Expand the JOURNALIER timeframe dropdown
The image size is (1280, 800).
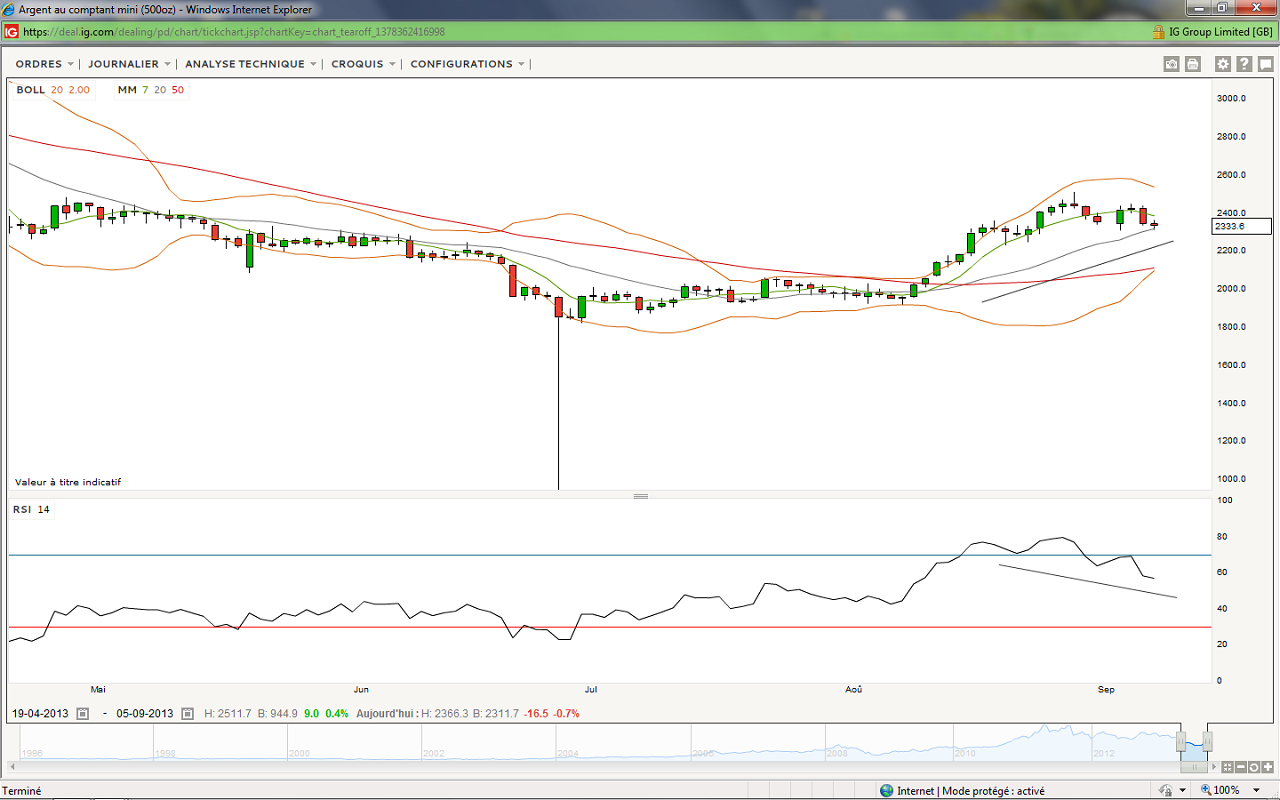[x=130, y=64]
